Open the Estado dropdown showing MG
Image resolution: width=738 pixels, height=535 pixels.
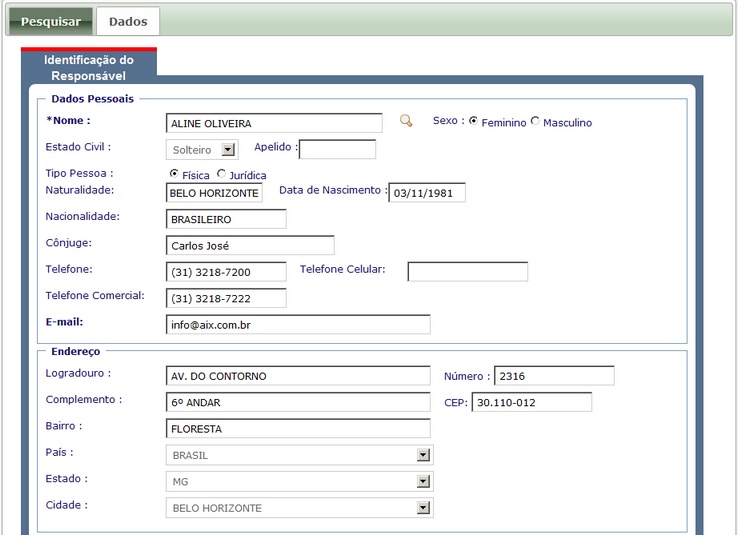coord(424,482)
